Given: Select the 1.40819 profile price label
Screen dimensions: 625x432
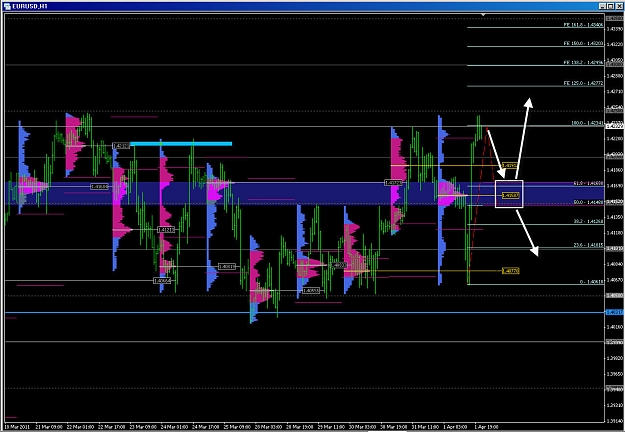Looking at the screenshot, I should [227, 267].
